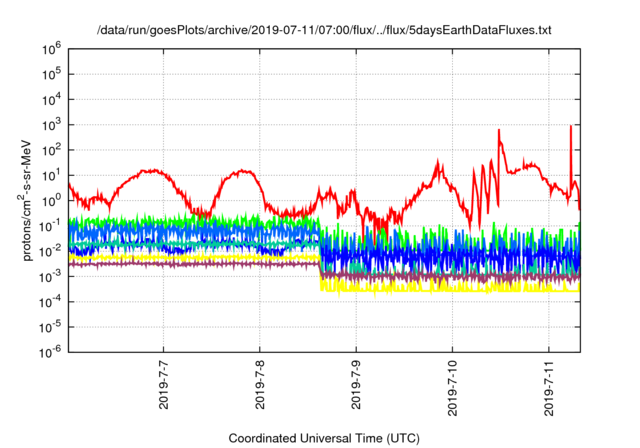The width and height of the screenshot is (640, 448).
Task: Click the 10^-4 y-axis label
Action: (50, 302)
